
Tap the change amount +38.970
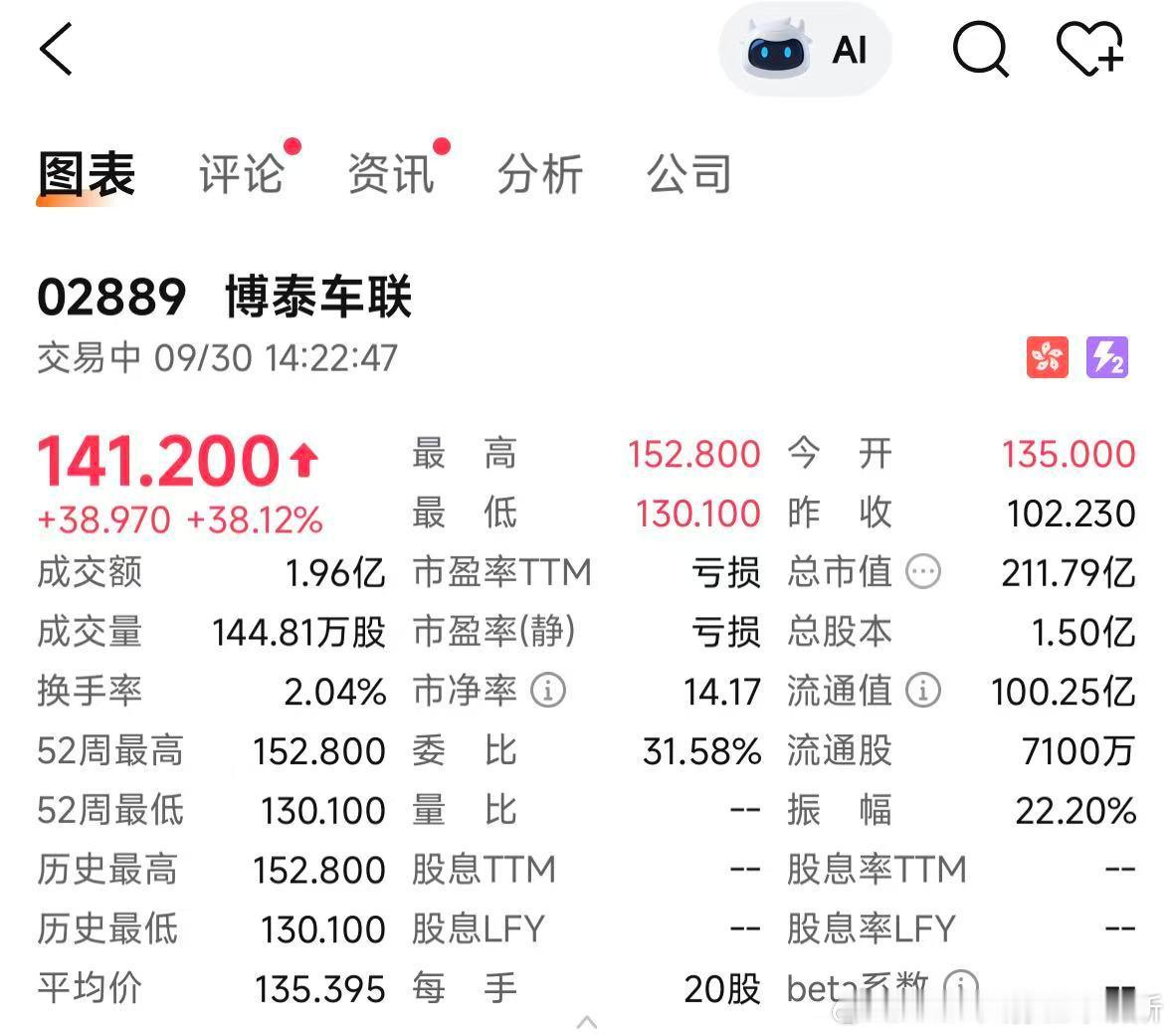[104, 520]
